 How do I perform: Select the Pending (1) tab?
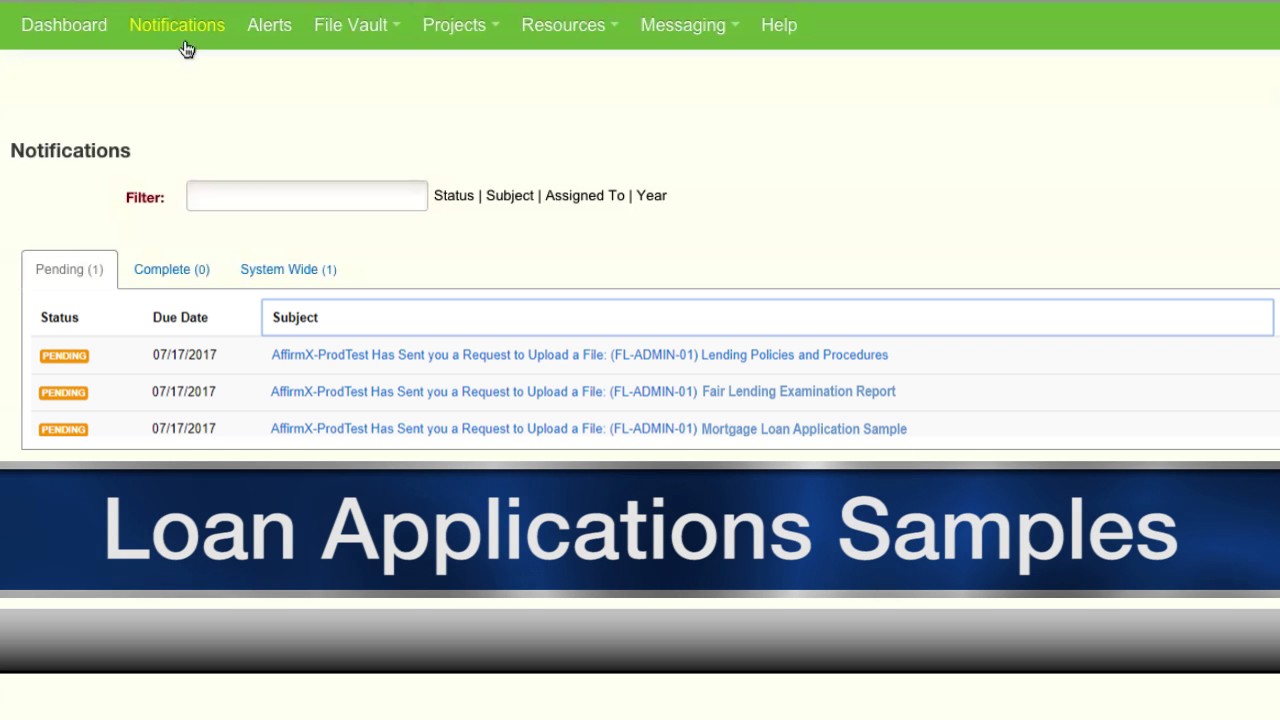click(69, 270)
